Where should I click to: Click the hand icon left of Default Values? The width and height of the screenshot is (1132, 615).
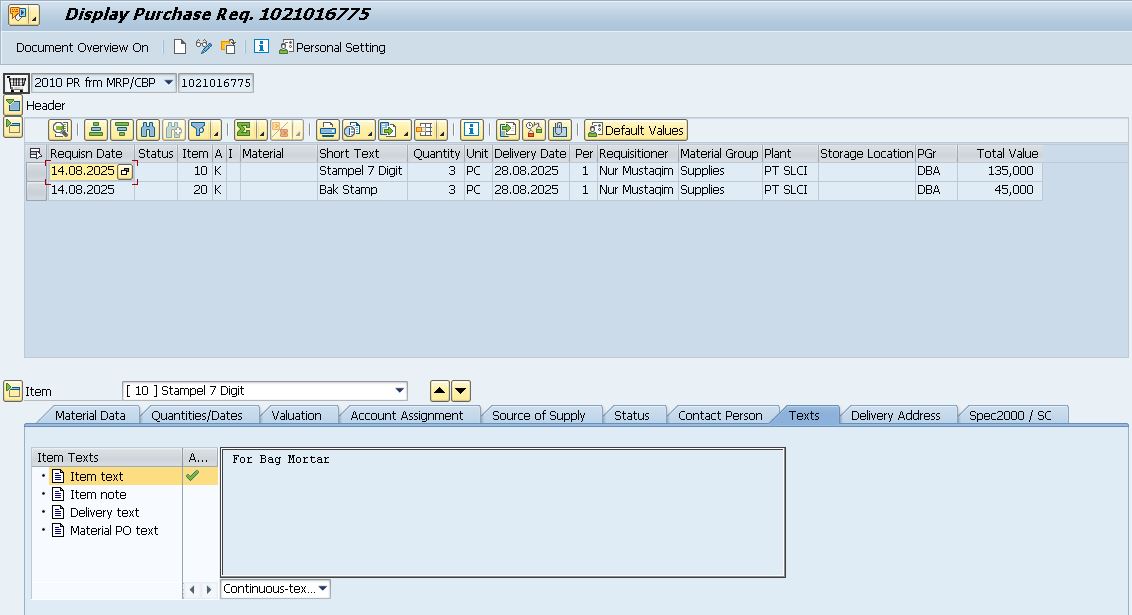click(560, 130)
